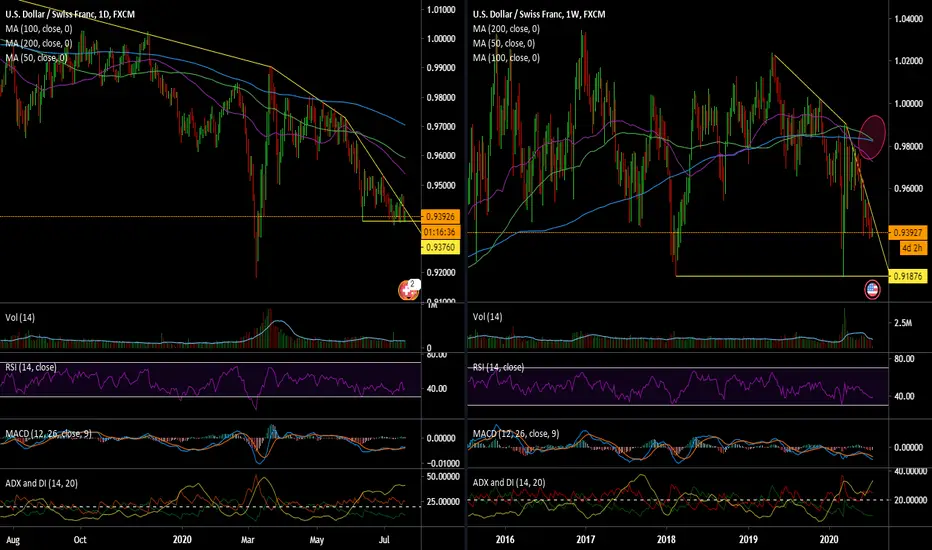Click MA (50, close, 0) legend on 1W chart

click(x=504, y=43)
